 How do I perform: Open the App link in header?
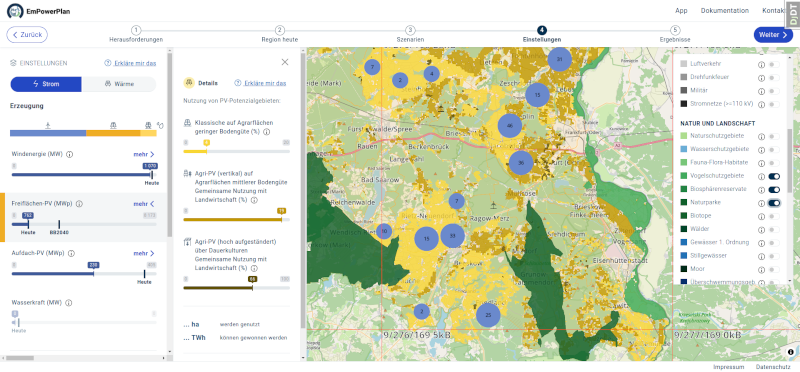point(681,11)
